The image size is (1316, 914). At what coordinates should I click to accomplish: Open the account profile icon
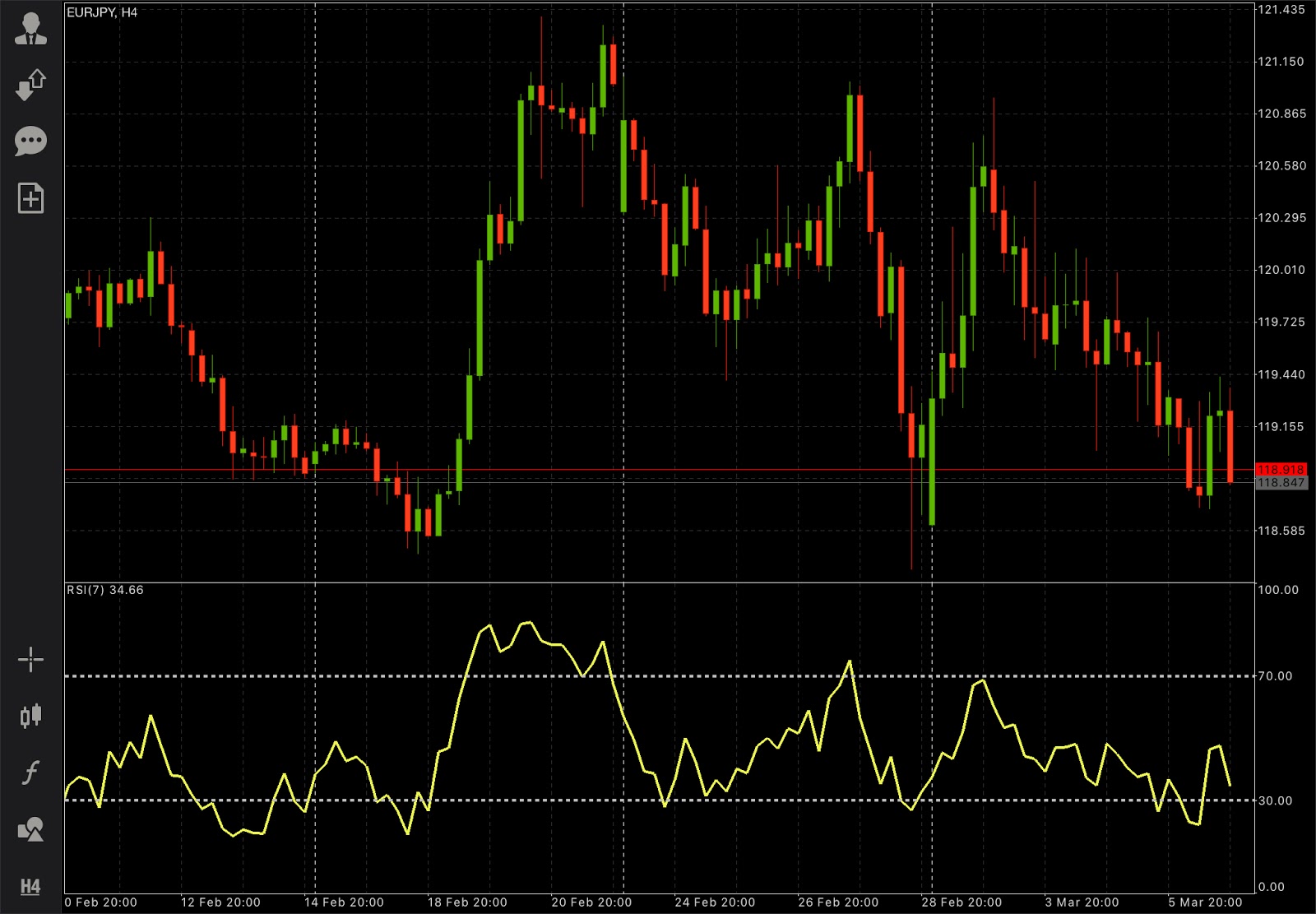point(31,28)
